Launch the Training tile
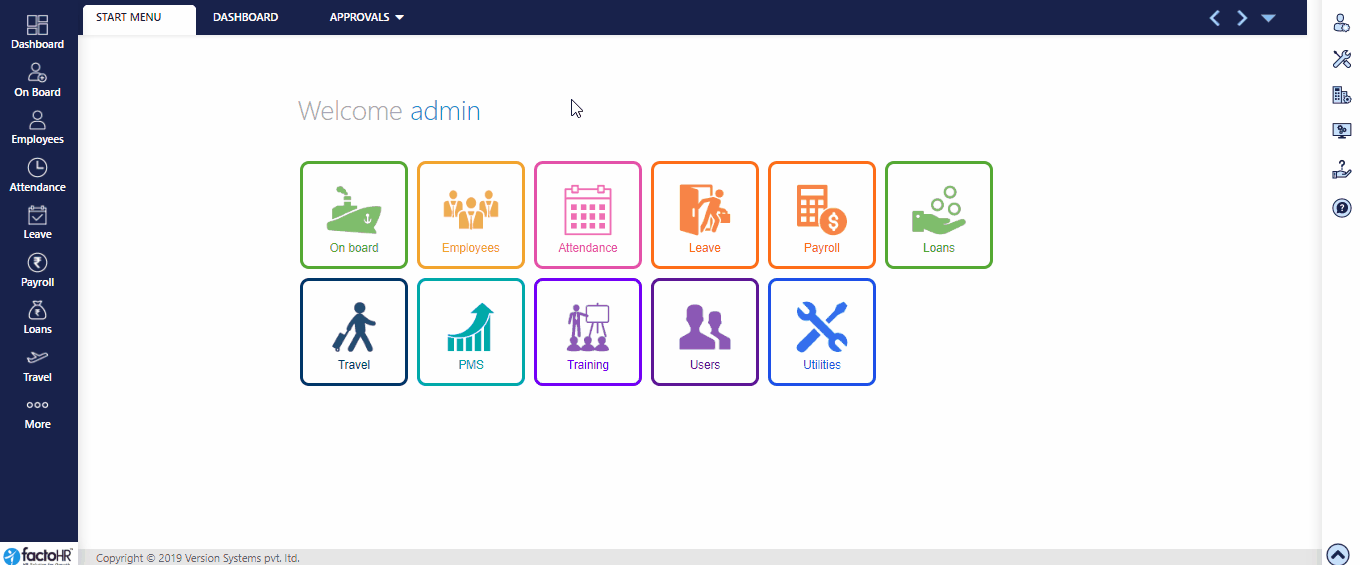 (588, 332)
